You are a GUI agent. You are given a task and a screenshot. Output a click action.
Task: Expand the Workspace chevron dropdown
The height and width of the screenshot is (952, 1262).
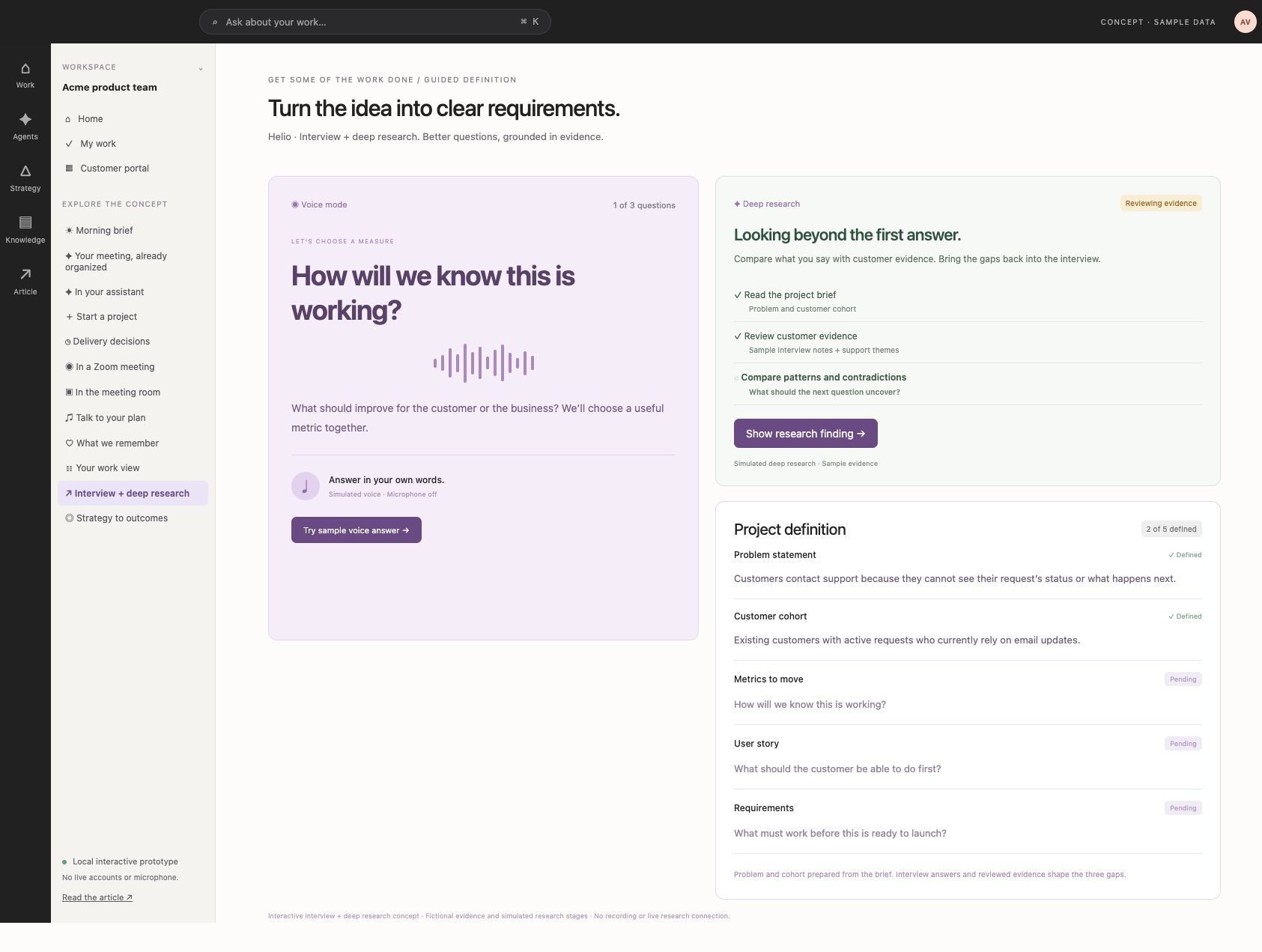201,69
